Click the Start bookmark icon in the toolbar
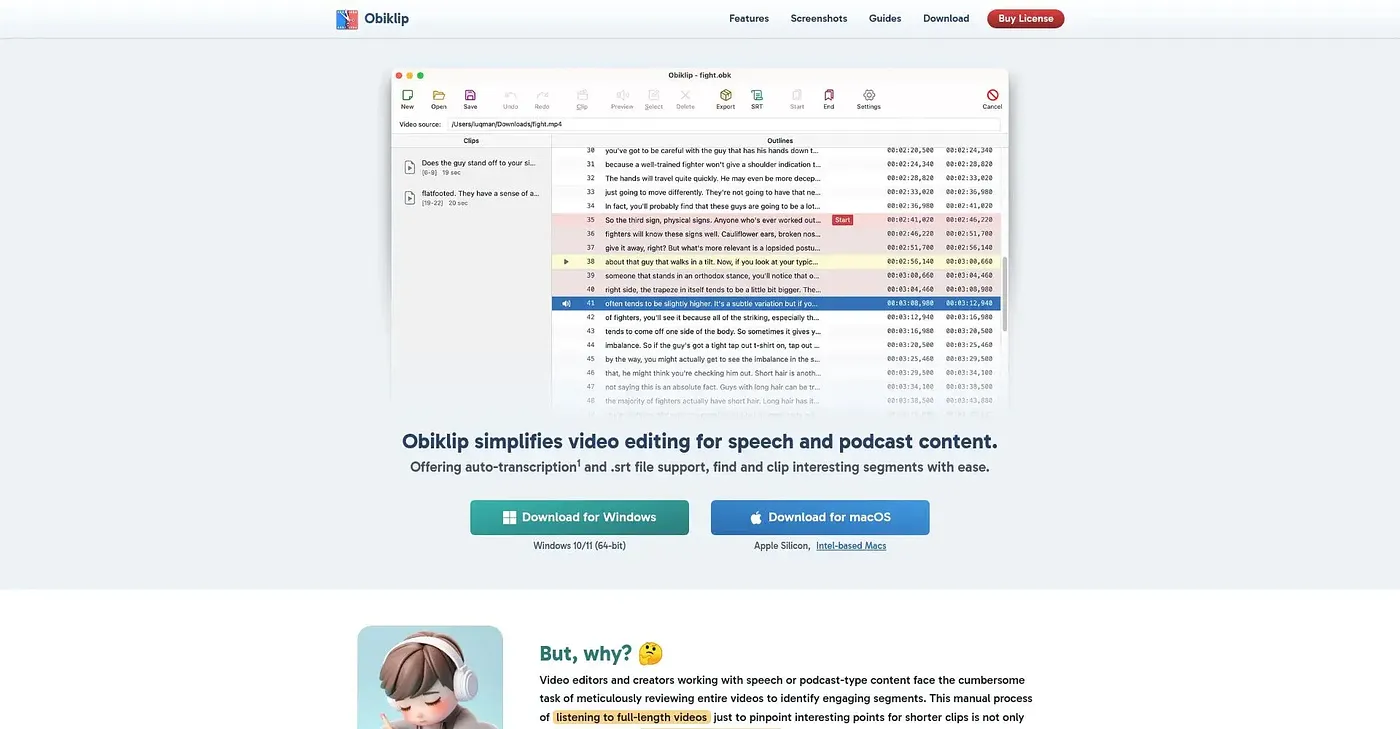This screenshot has height=729, width=1400. (797, 95)
